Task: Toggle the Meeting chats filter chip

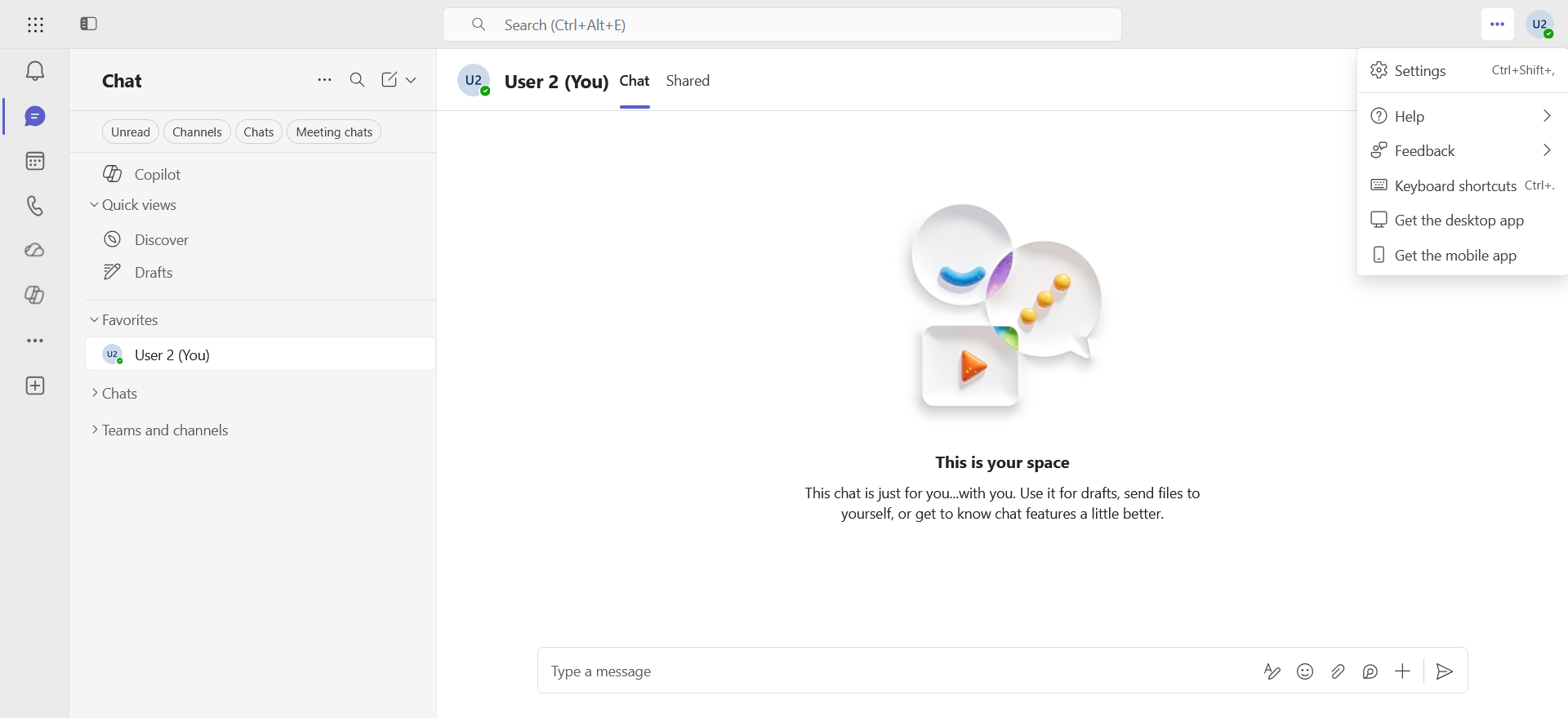Action: (334, 132)
